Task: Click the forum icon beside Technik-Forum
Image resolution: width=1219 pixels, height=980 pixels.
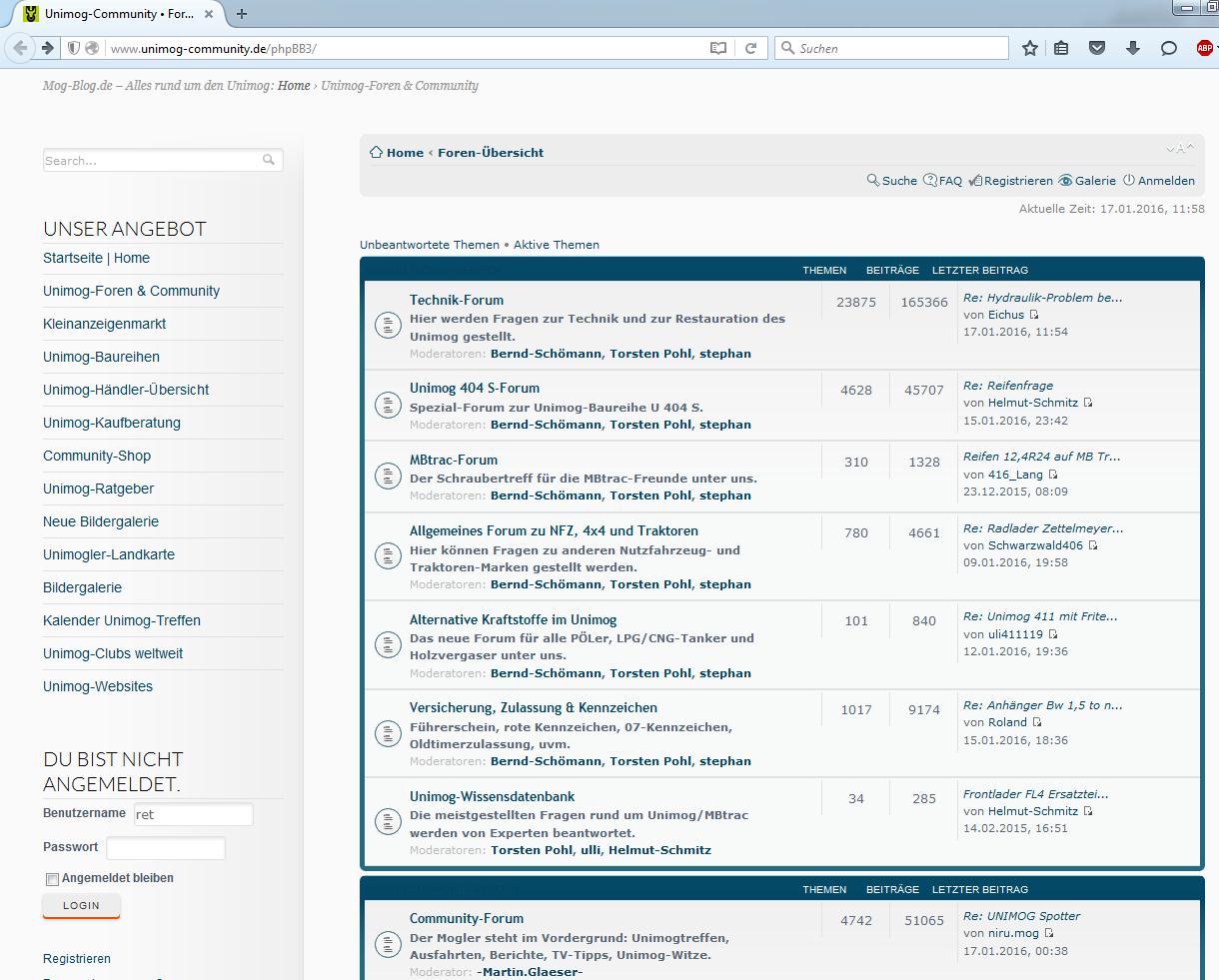Action: click(387, 326)
